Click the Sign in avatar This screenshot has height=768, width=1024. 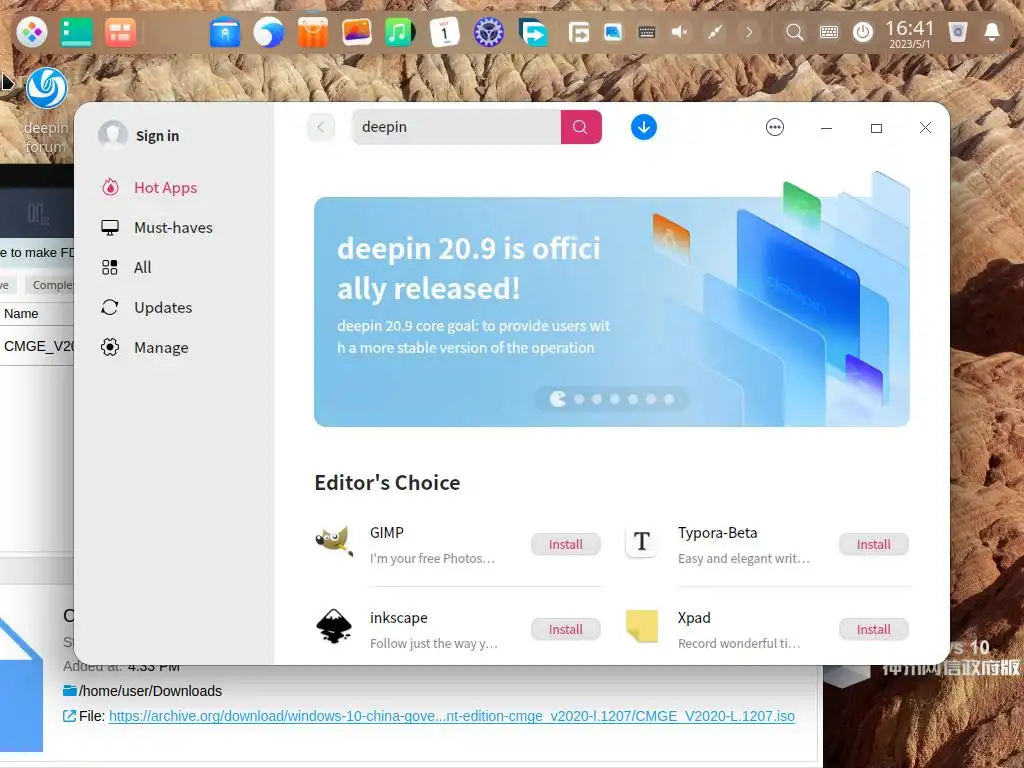pyautogui.click(x=112, y=135)
